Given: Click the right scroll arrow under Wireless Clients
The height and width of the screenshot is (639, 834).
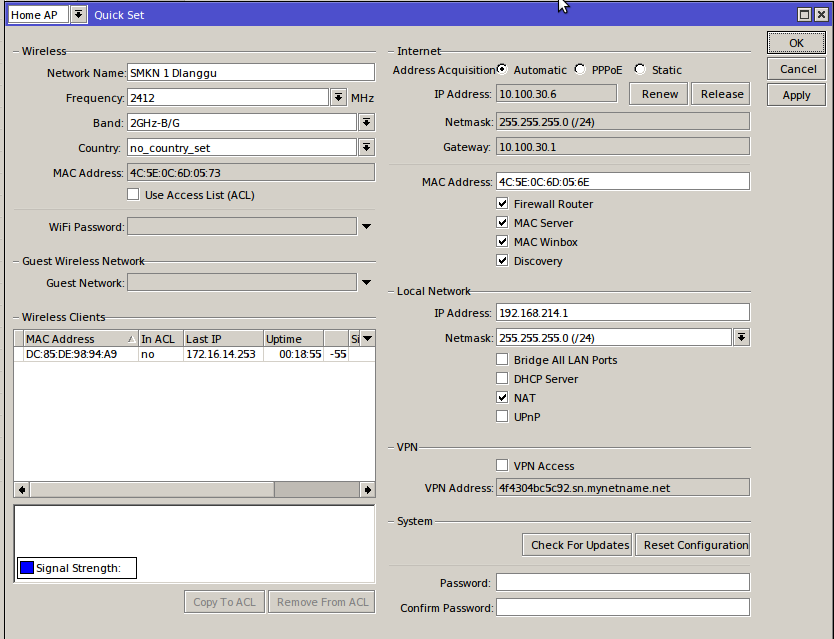Looking at the screenshot, I should [x=368, y=489].
